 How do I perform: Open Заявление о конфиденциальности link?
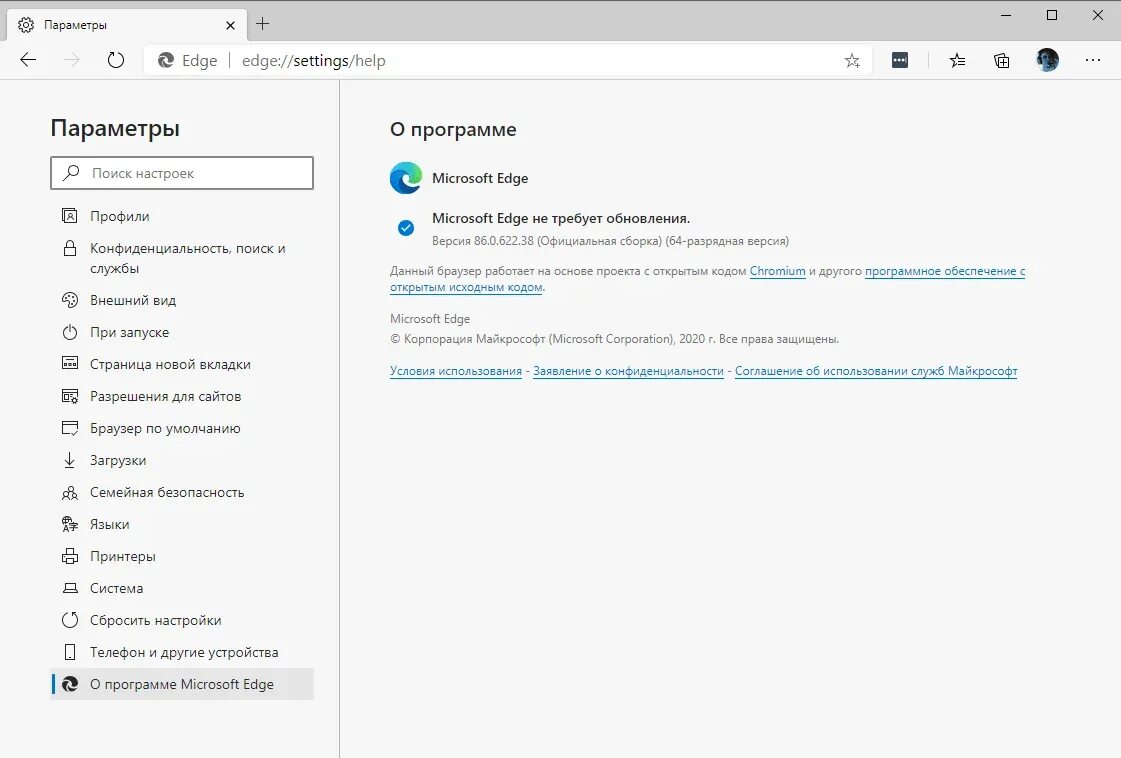pyautogui.click(x=628, y=371)
